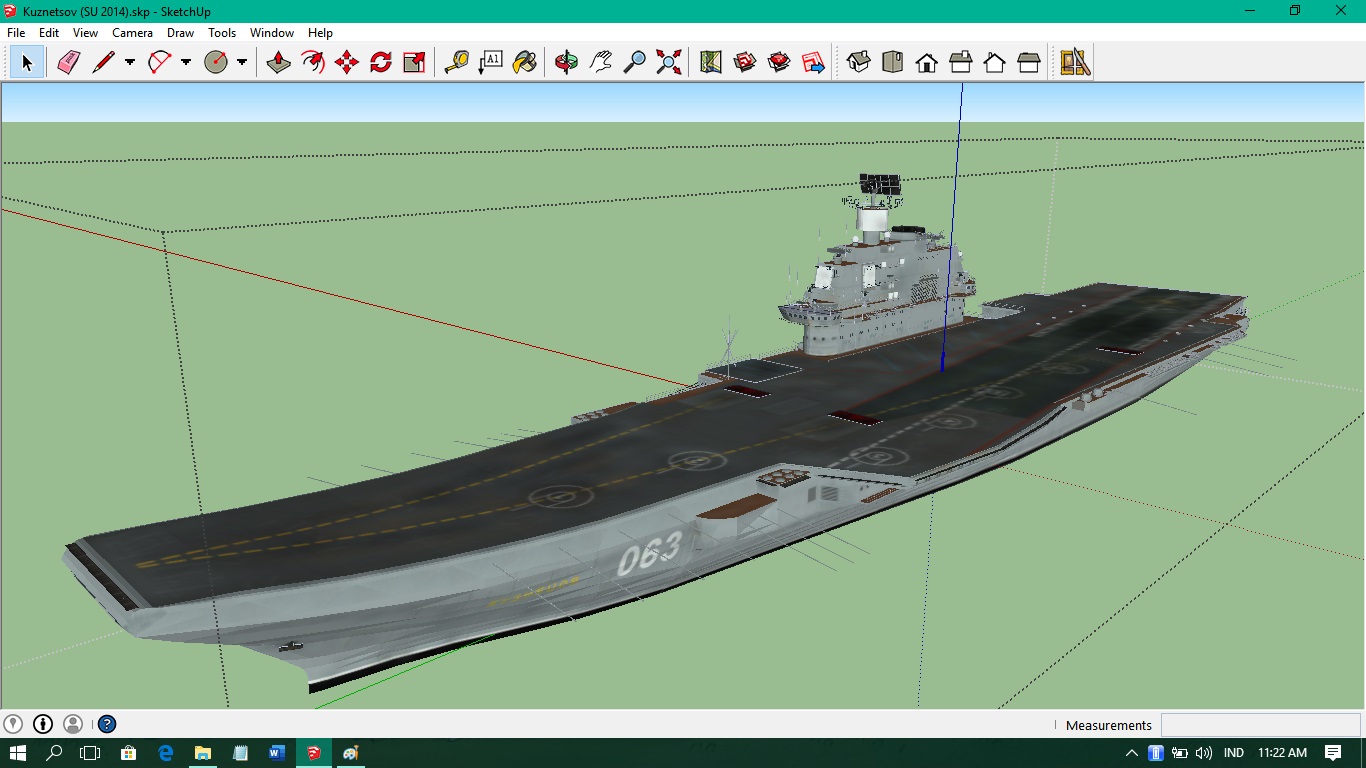
Task: Switch to the Top view
Action: click(x=892, y=62)
